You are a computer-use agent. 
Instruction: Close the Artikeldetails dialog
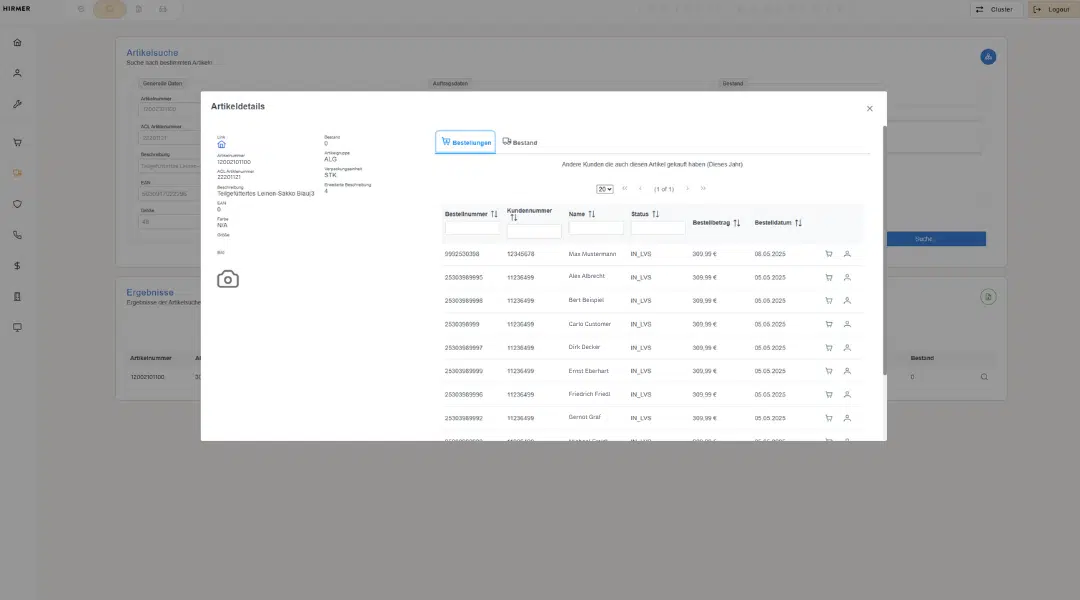tap(869, 109)
